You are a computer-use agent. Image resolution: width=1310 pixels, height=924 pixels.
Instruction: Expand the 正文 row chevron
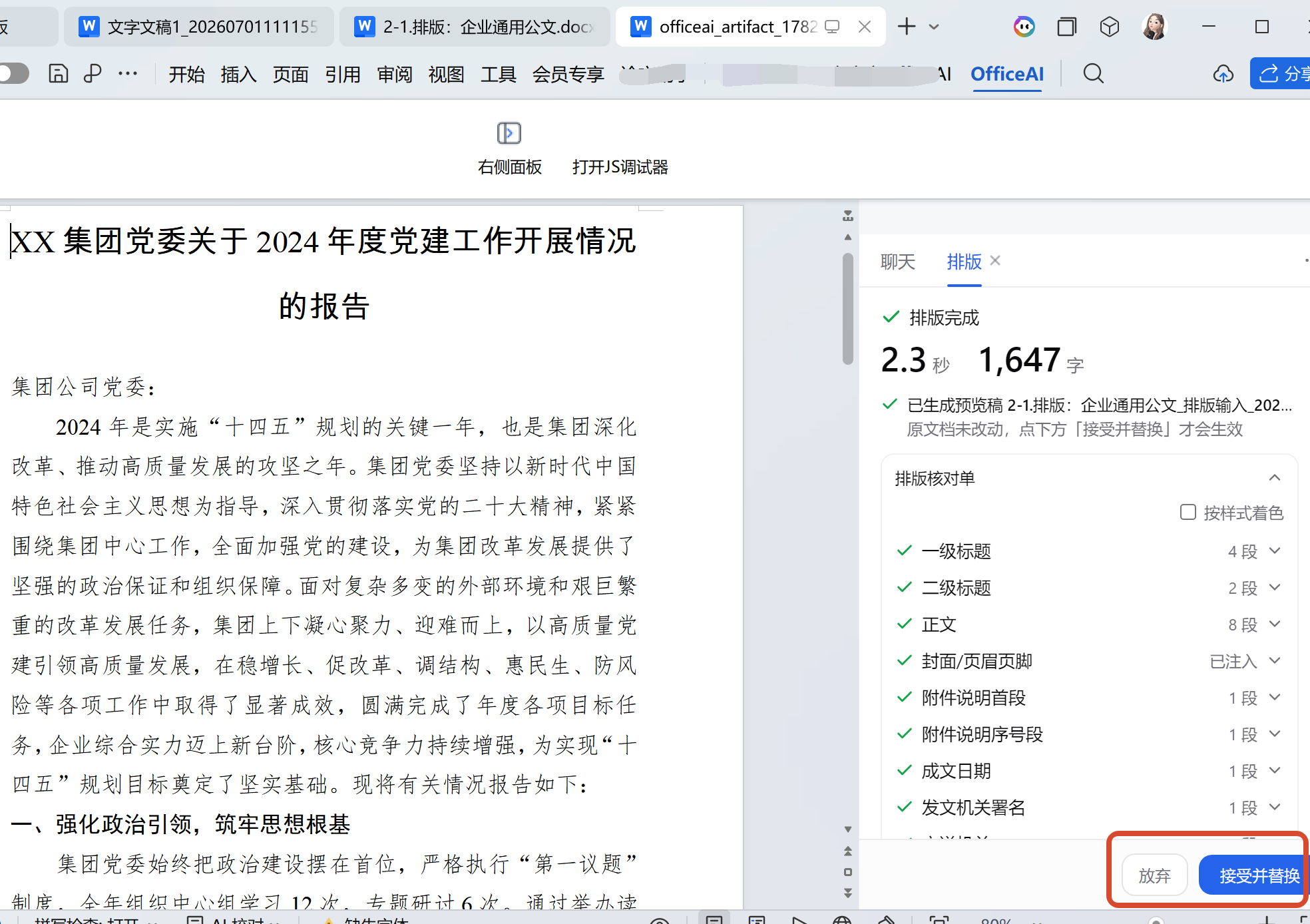point(1274,624)
